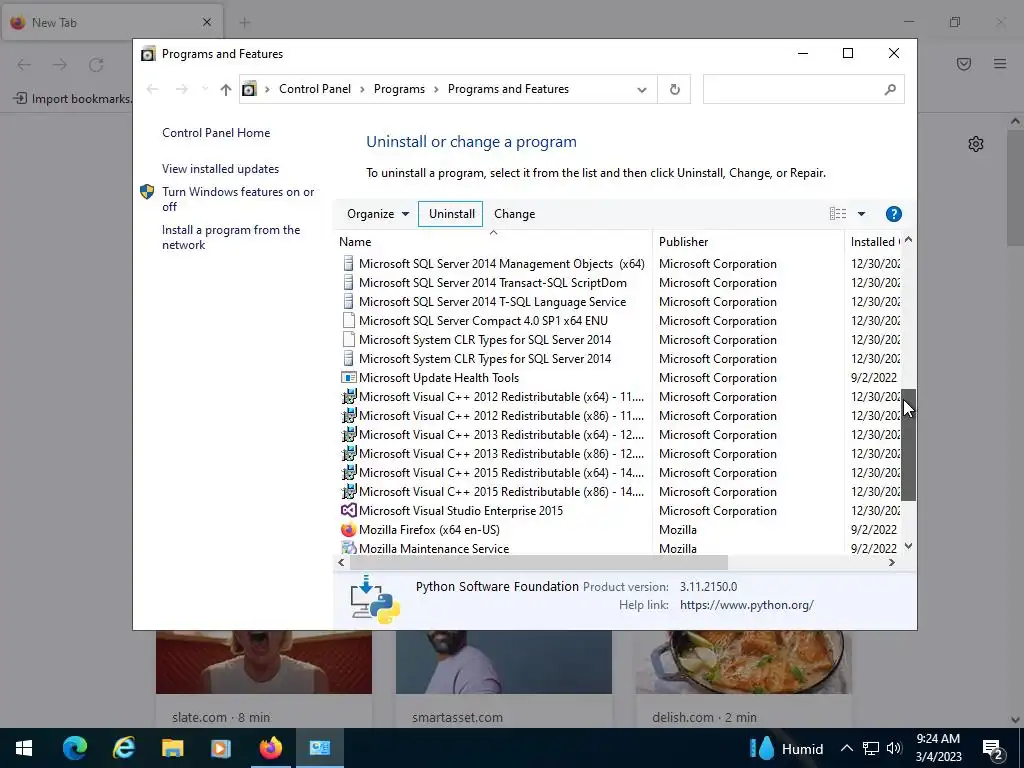Select Microsoft SQL Server 2014 Management Objects (x64)

pos(502,264)
